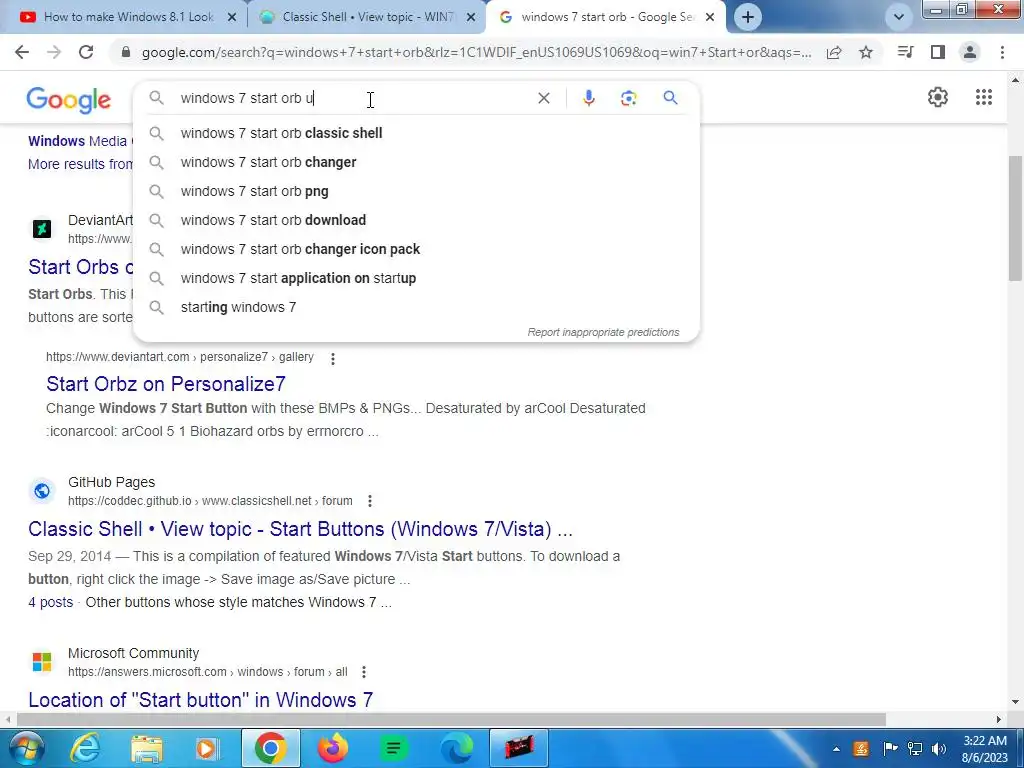
Task: Click the Google logo
Action: point(69,100)
